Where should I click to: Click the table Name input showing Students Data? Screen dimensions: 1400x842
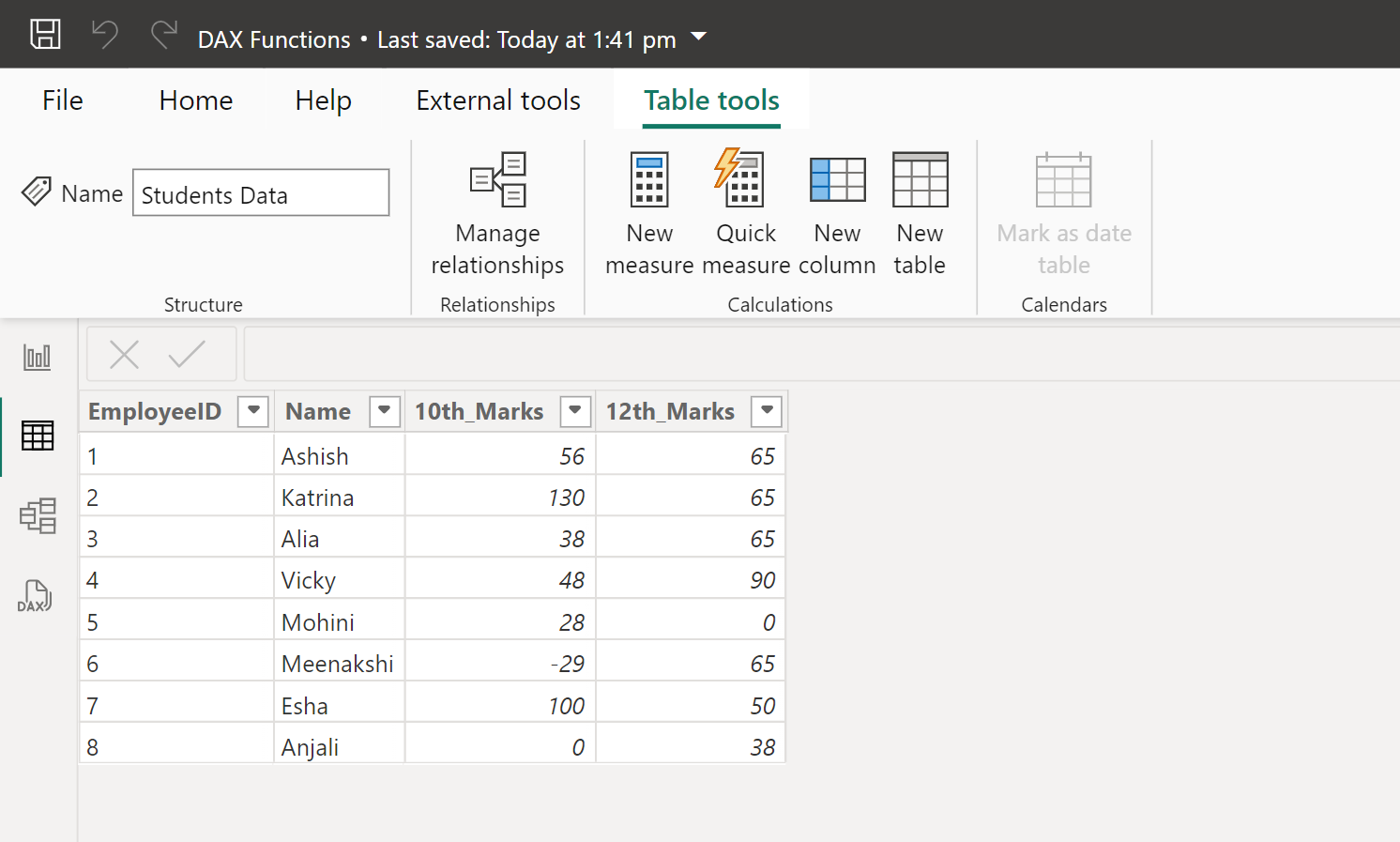point(261,192)
